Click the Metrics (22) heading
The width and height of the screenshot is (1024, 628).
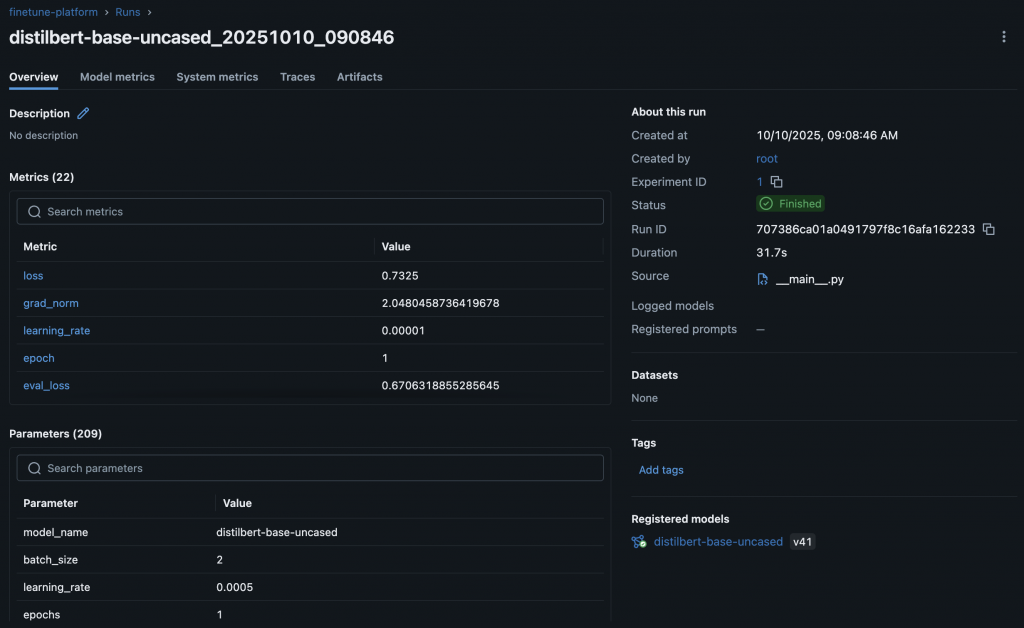tap(42, 177)
